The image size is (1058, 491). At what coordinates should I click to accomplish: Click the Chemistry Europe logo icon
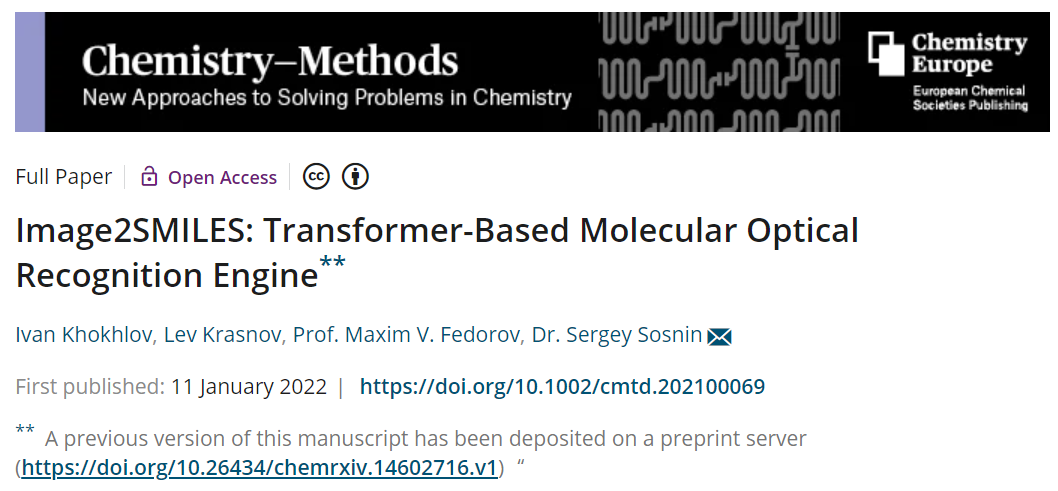click(x=885, y=54)
